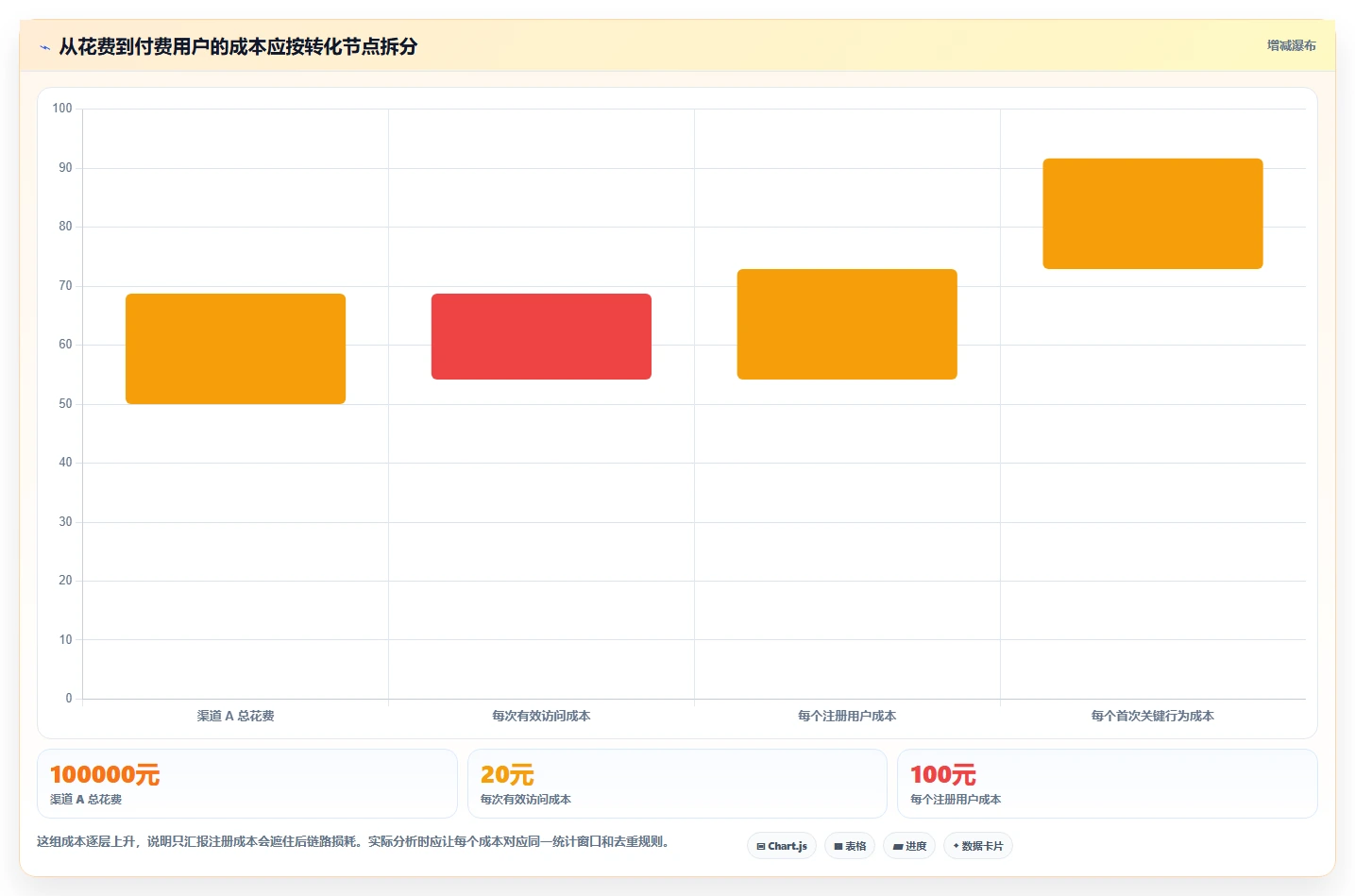Click y-axis tick label 100
Viewport: 1355px width, 896px height.
[62, 109]
